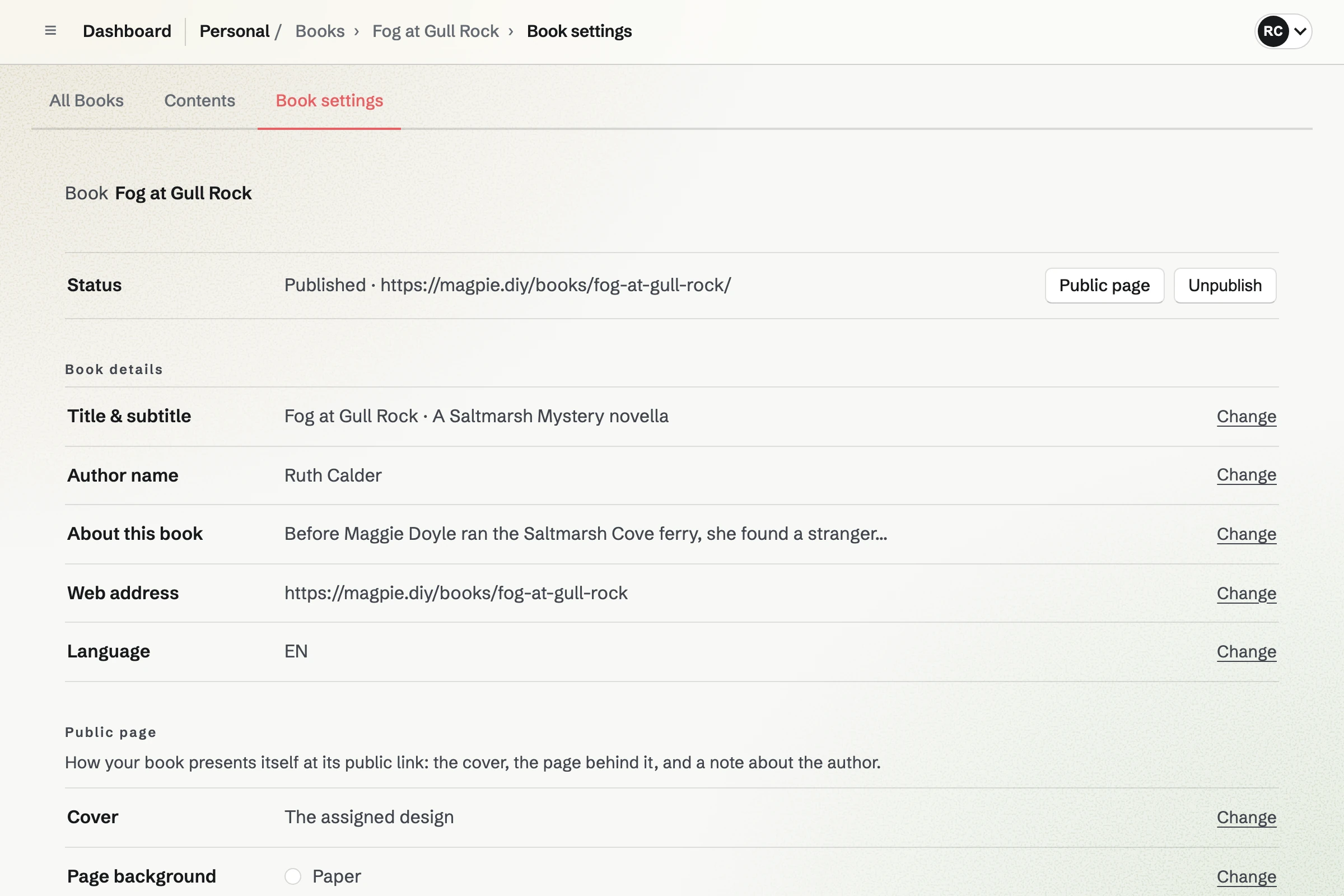Change the Language setting
This screenshot has height=896, width=1344.
coord(1247,652)
